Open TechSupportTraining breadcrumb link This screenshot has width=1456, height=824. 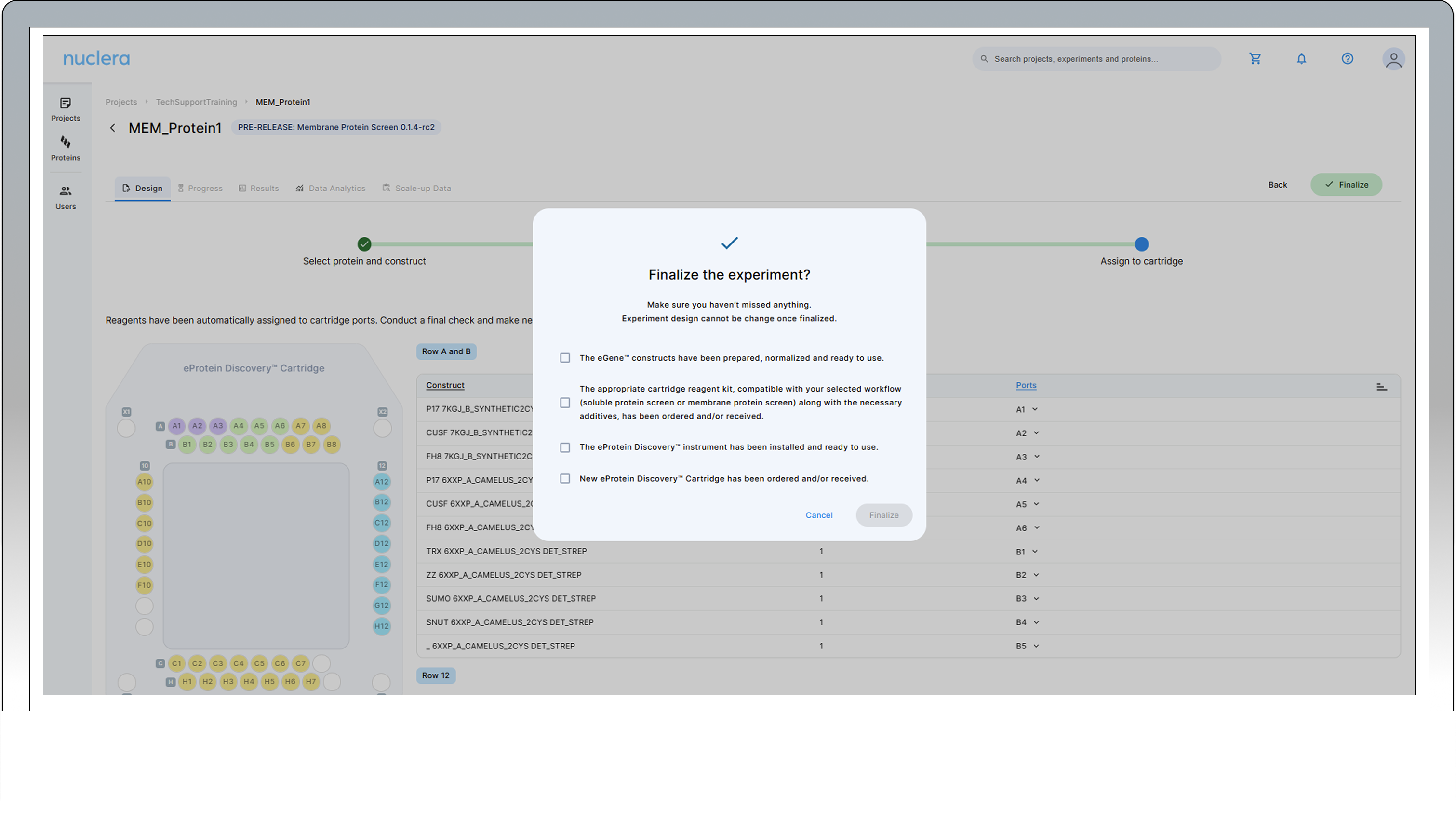click(x=196, y=102)
